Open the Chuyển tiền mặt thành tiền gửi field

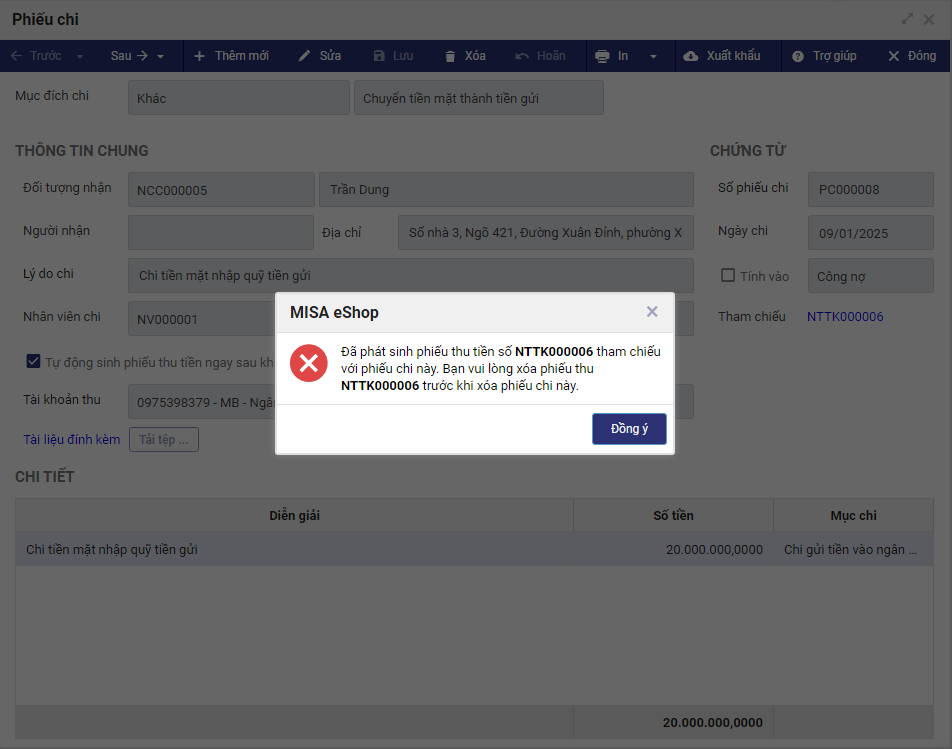pos(478,98)
